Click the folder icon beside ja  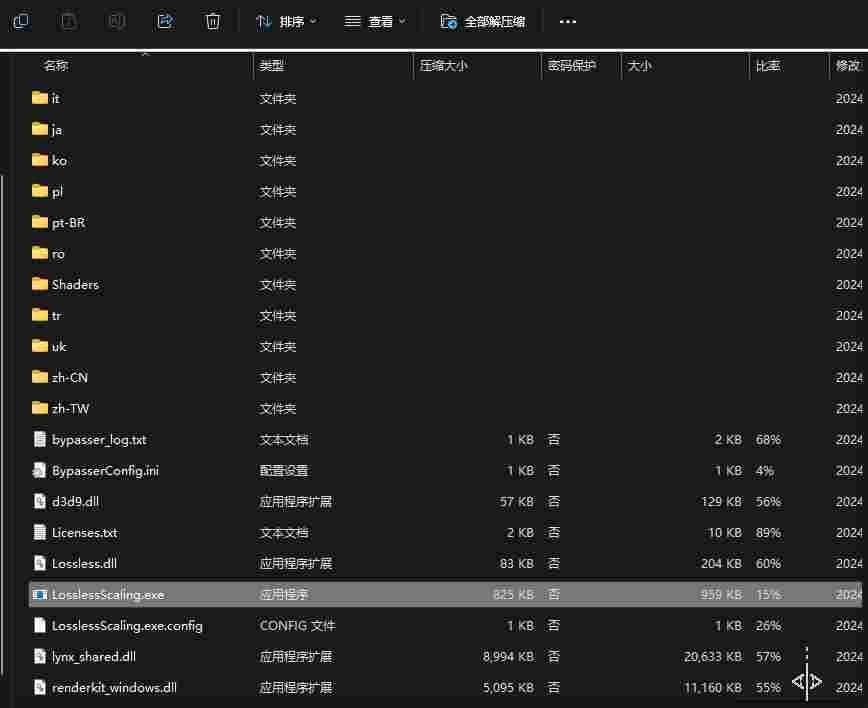coord(40,129)
